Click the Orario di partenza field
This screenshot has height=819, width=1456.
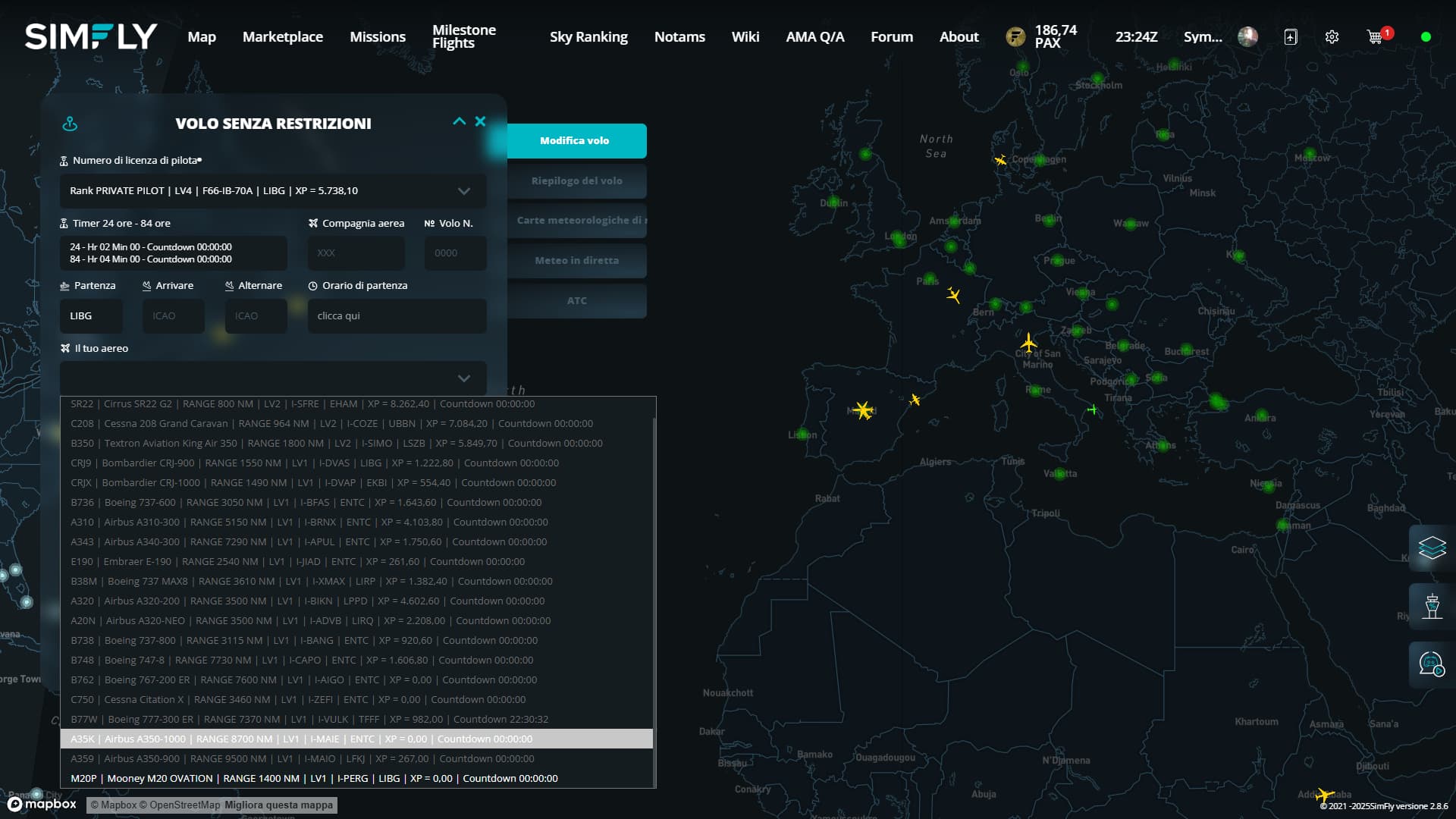397,316
